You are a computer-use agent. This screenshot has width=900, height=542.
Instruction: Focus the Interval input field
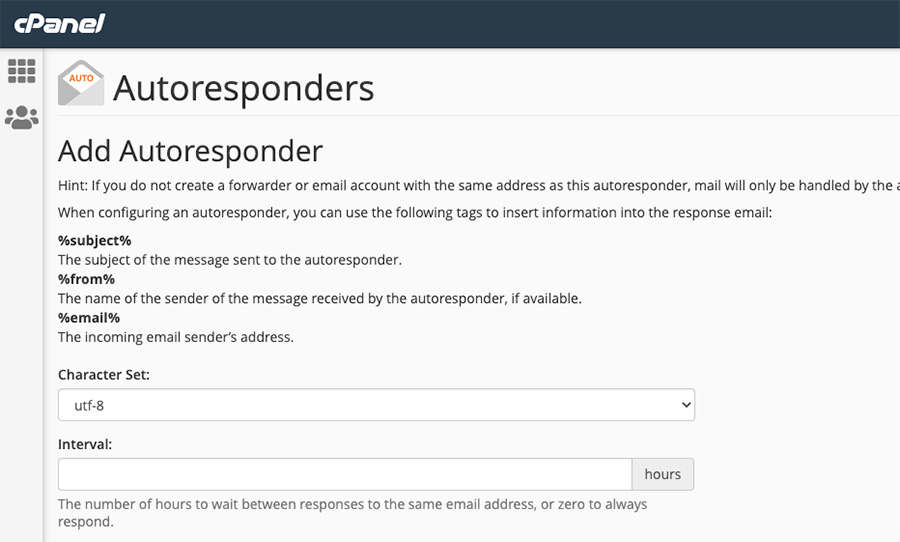[x=344, y=474]
